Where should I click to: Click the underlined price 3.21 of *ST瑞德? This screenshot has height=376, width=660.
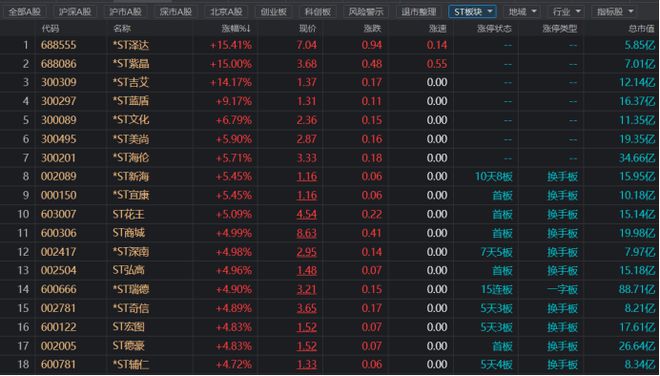307,289
